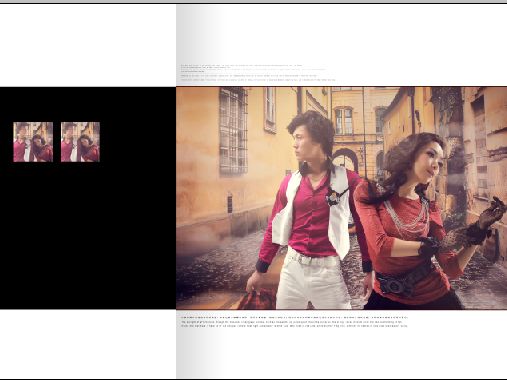This screenshot has width=507, height=380.
Task: Select the first small couple thumbnail
Action: point(33,142)
